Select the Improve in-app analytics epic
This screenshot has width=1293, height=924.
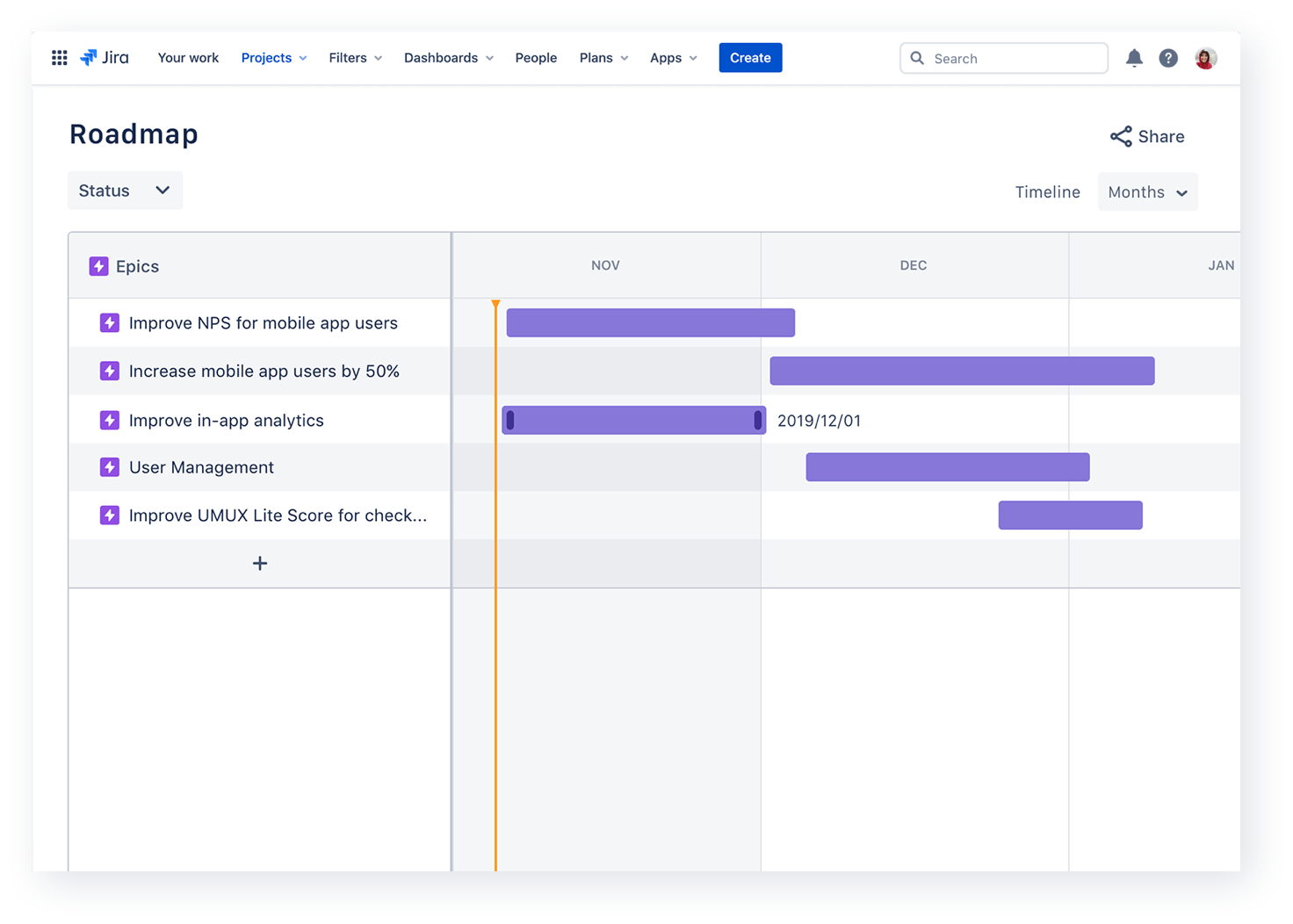coord(226,421)
